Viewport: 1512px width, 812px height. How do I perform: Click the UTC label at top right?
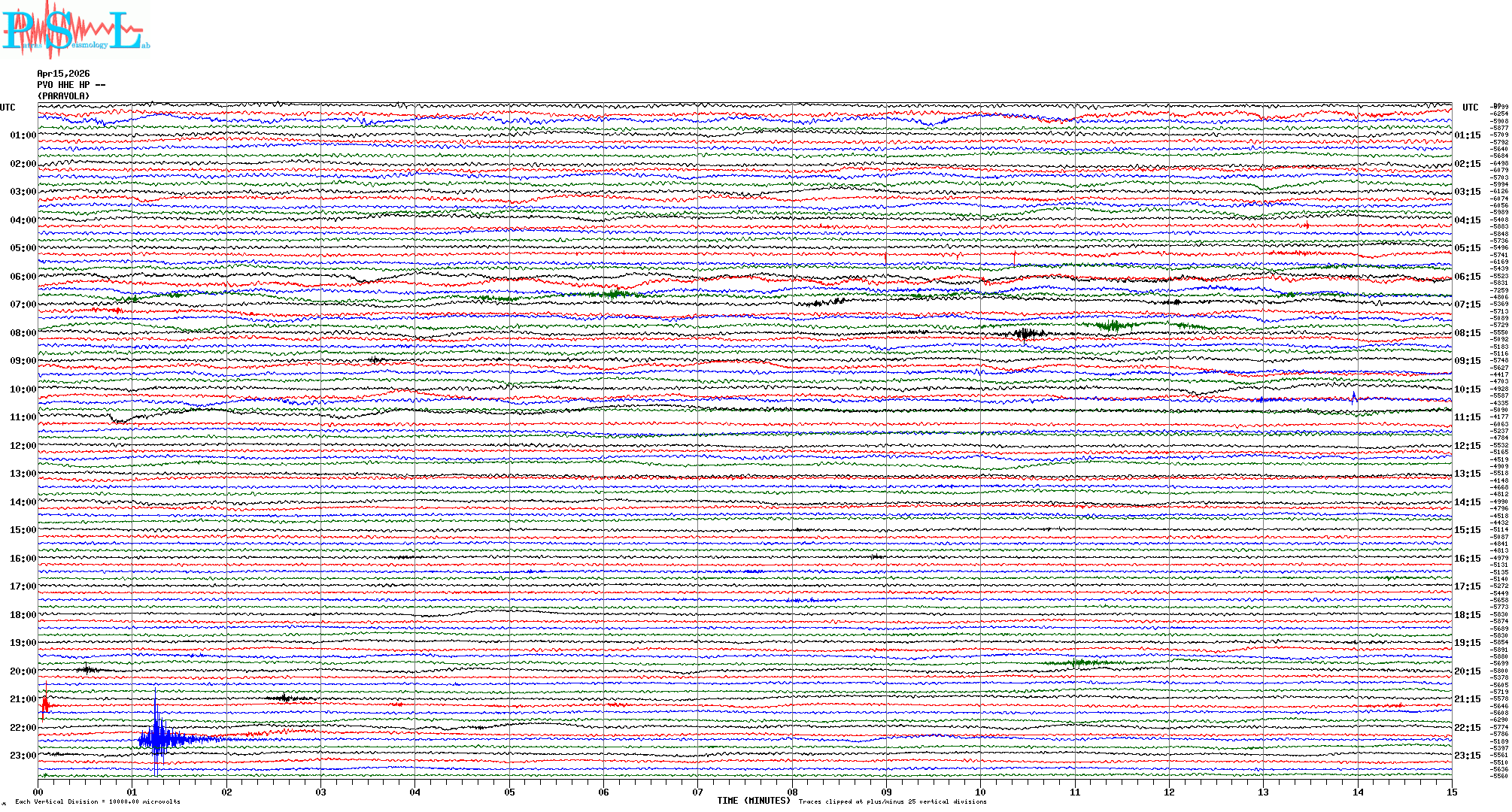[1470, 108]
